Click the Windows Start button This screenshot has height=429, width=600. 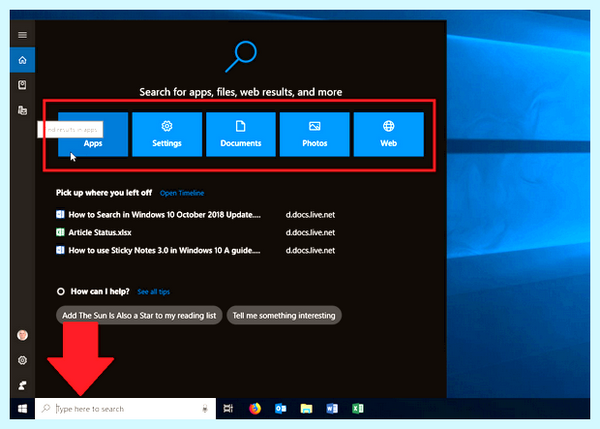point(22,409)
